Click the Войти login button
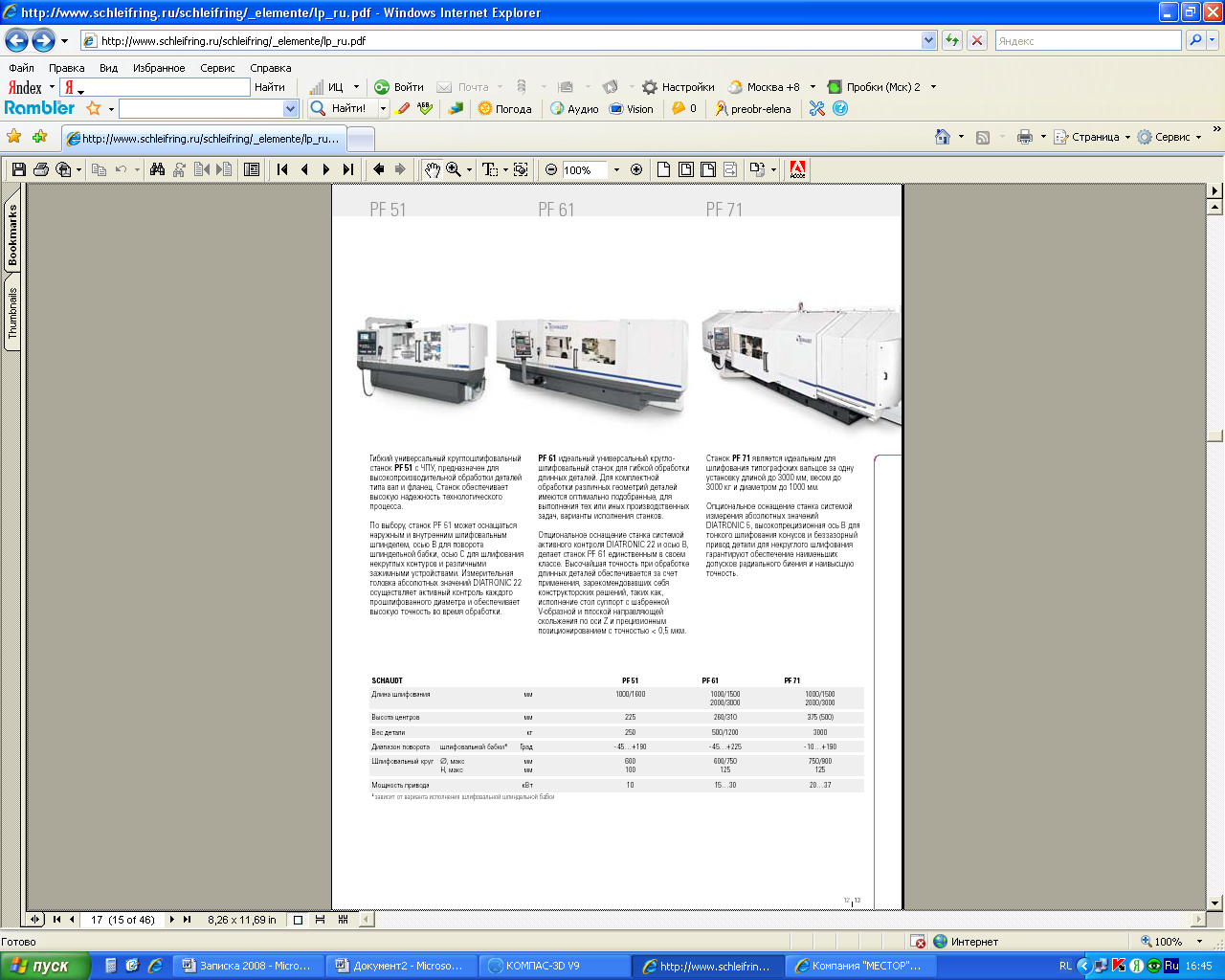 click(399, 87)
